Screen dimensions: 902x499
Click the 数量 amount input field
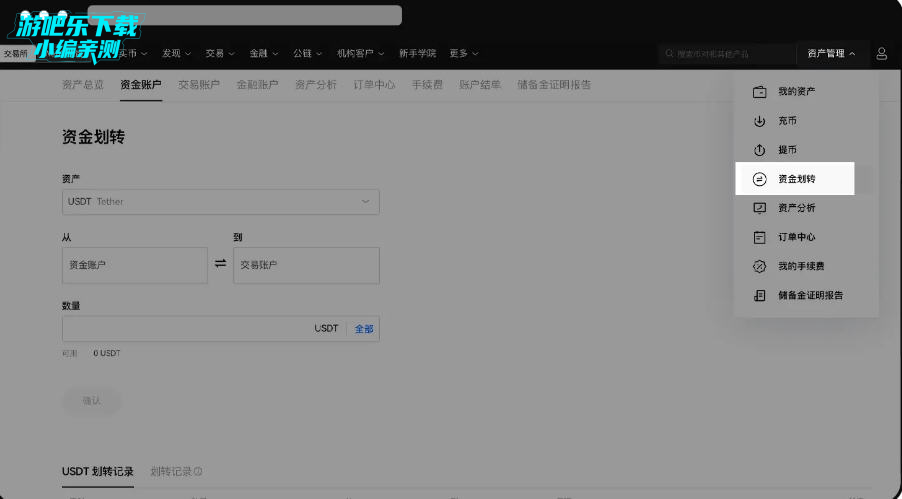(185, 329)
